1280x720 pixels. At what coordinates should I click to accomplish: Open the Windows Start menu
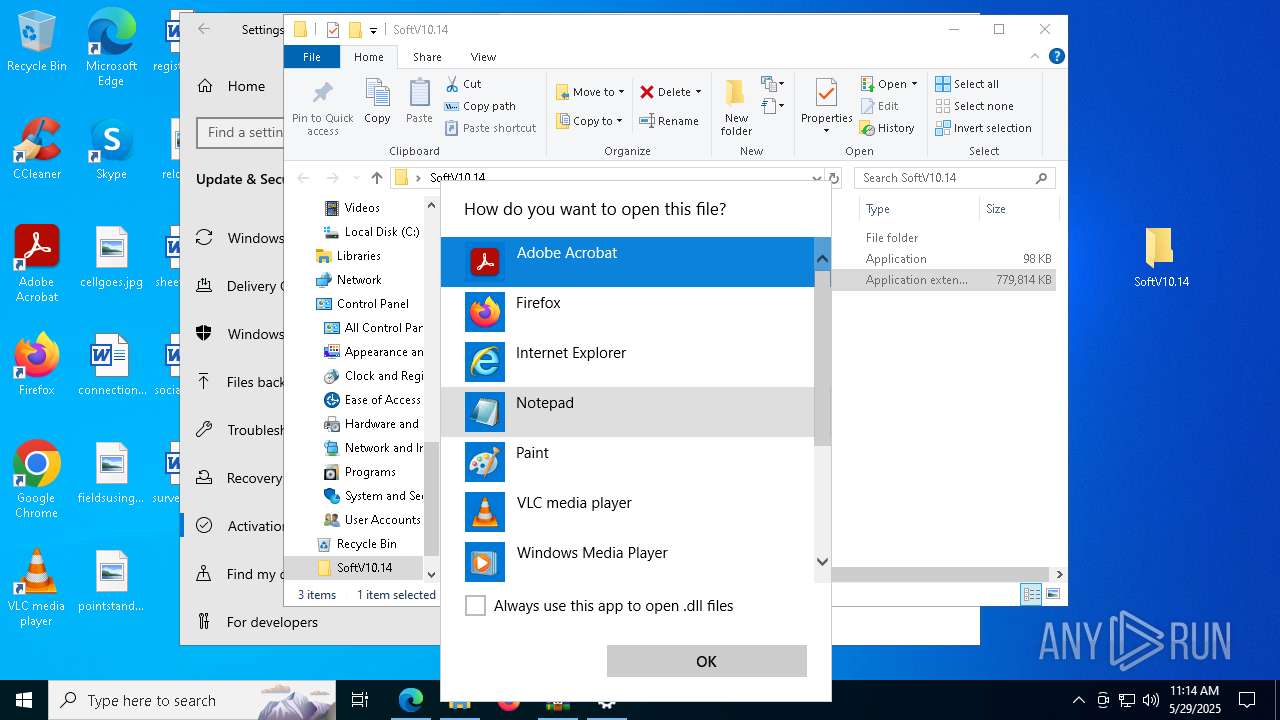coord(24,700)
